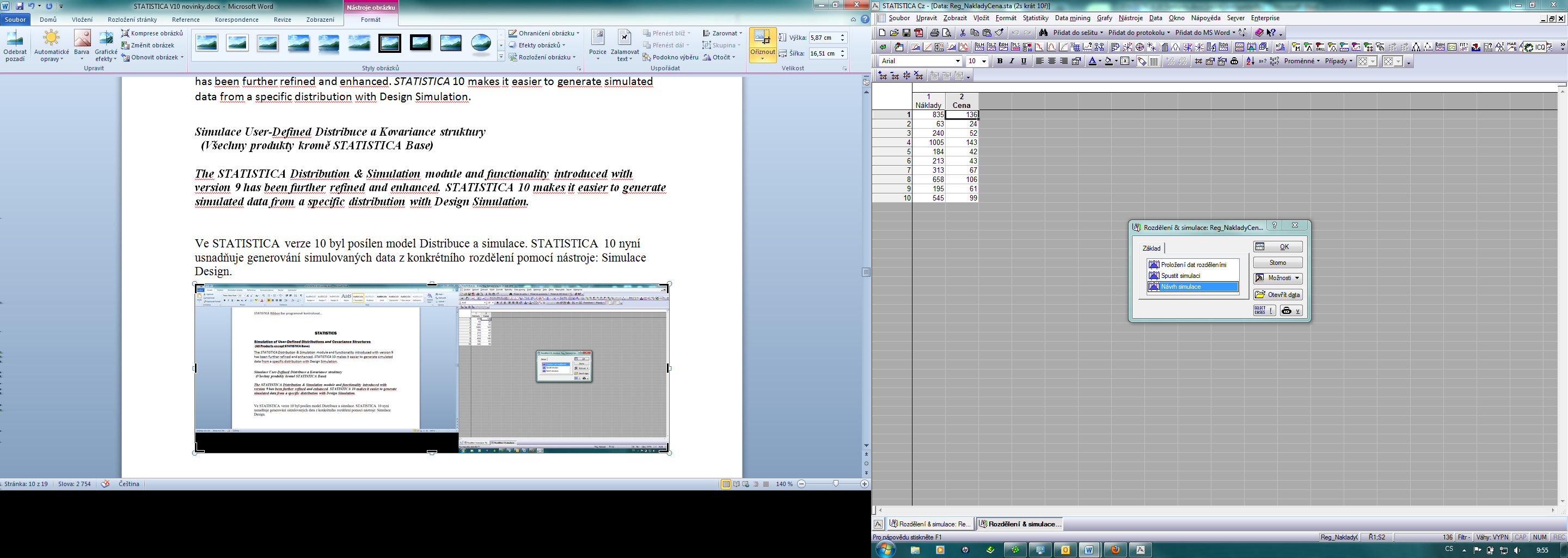Click the binoculars Find icon
The width and height of the screenshot is (1568, 558).
pyautogui.click(x=1043, y=33)
